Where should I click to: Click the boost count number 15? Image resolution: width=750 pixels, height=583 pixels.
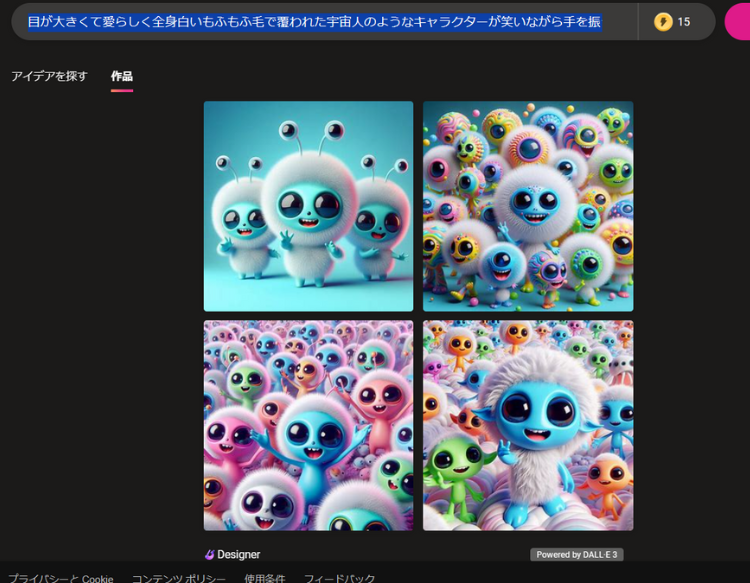[x=684, y=21]
